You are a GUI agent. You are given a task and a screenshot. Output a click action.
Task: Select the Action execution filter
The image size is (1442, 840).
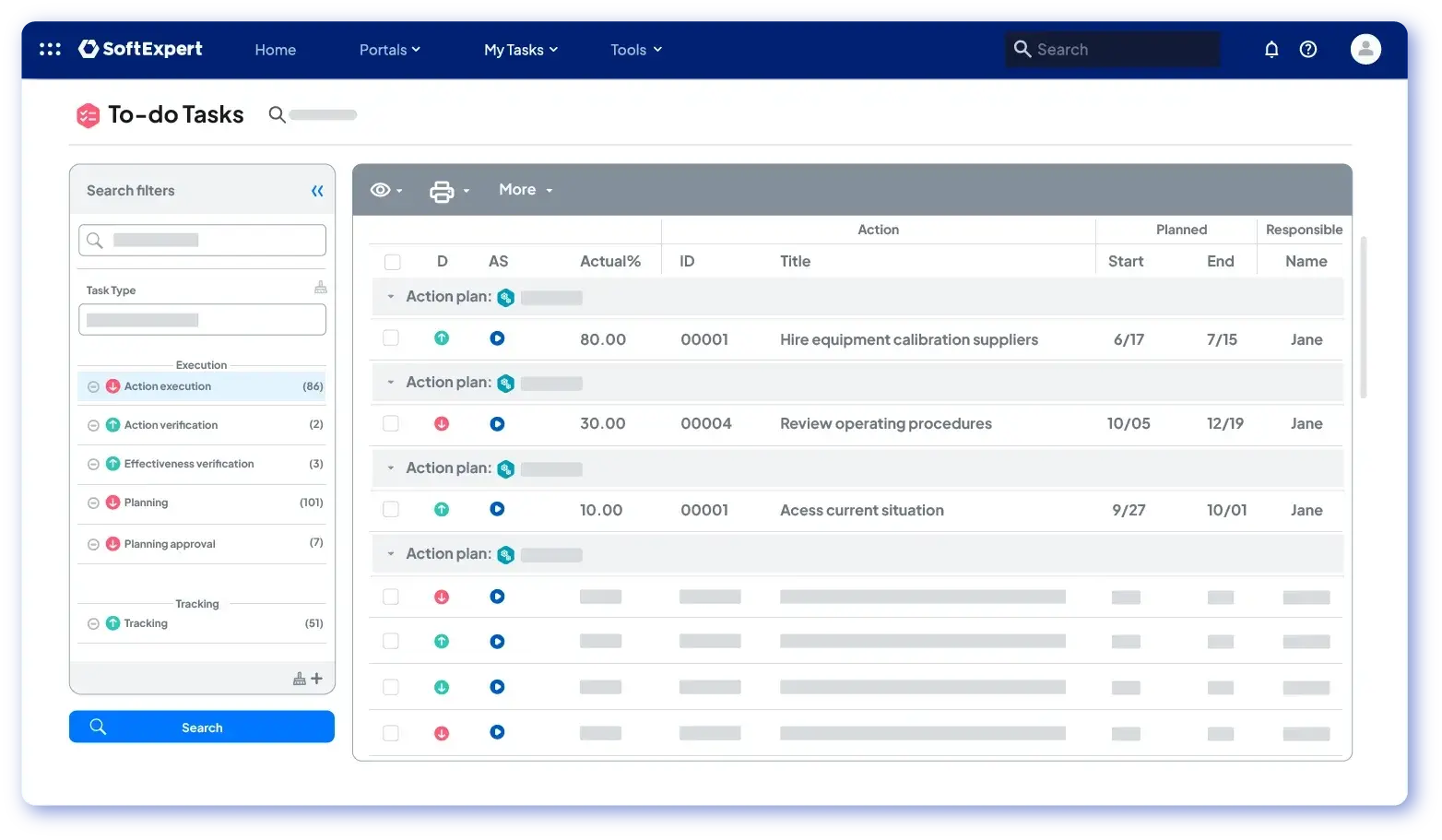tap(168, 386)
